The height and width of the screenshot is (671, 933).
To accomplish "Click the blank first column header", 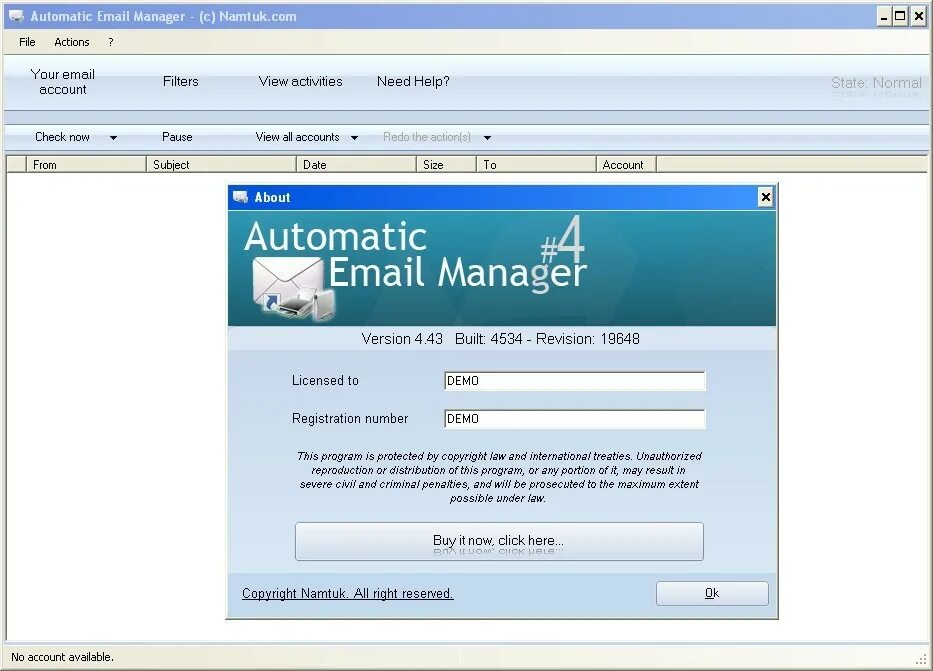I will click(17, 165).
